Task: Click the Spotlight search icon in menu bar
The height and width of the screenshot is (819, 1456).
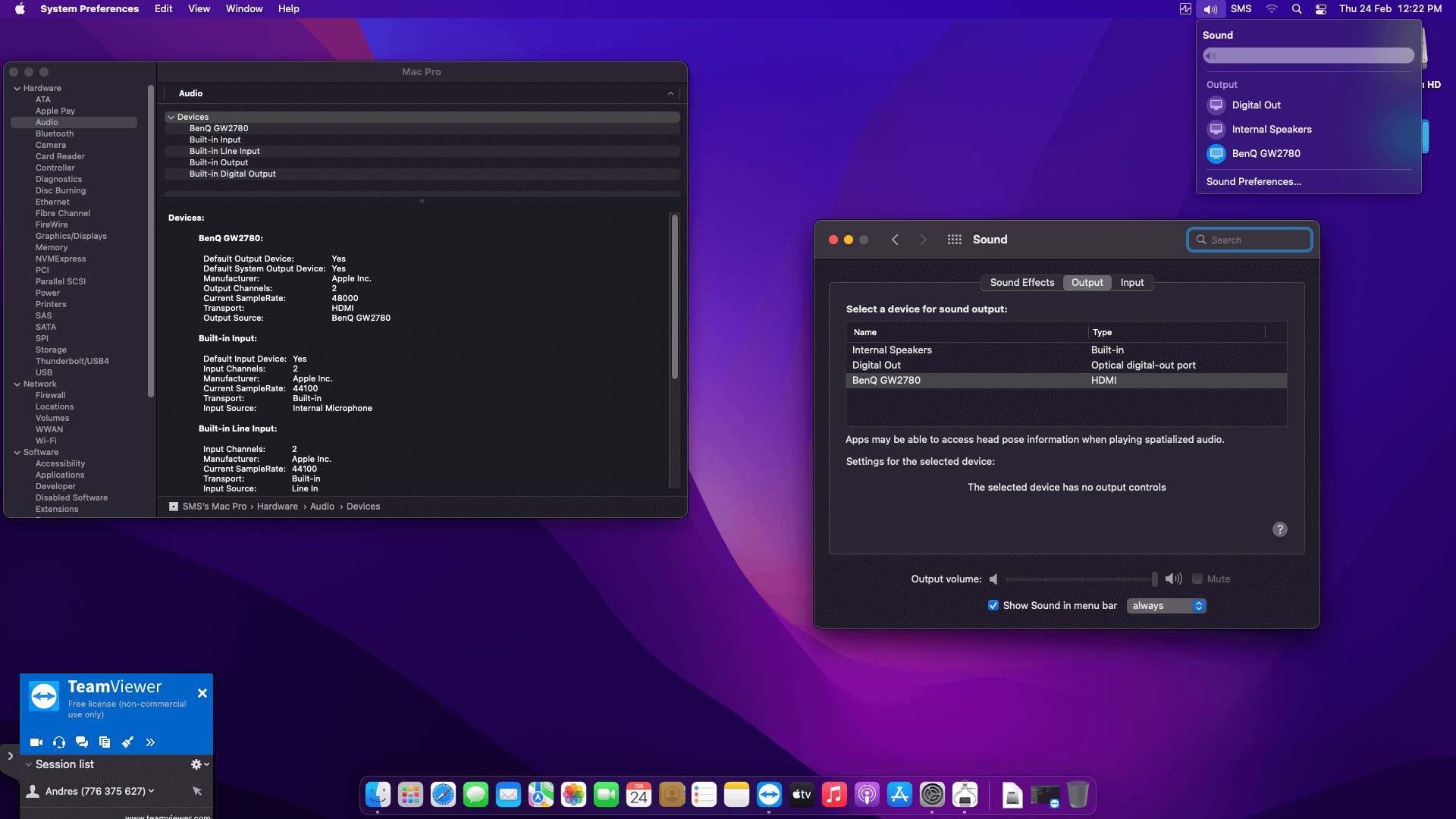Action: pos(1297,9)
